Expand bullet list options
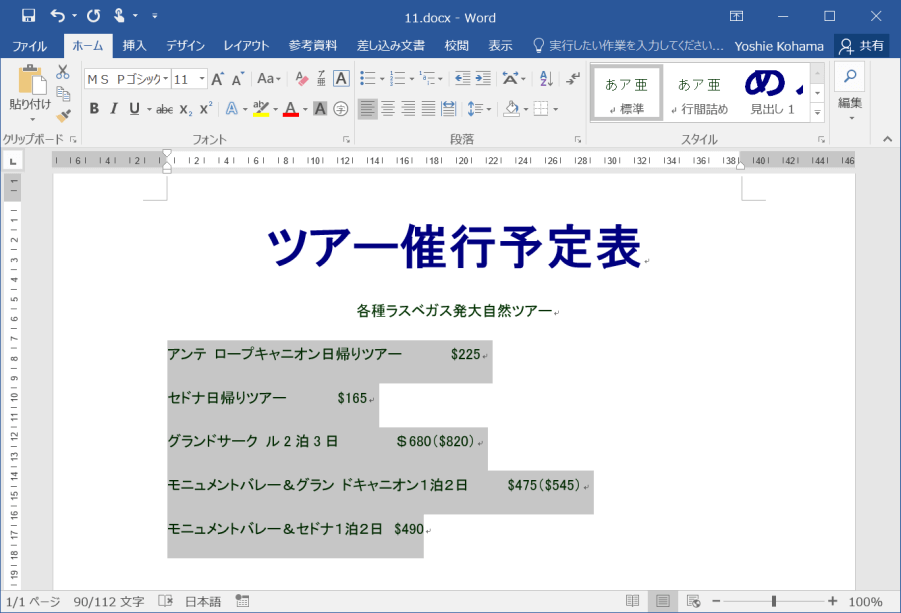Screen dimensions: 901x613 (x=382, y=79)
